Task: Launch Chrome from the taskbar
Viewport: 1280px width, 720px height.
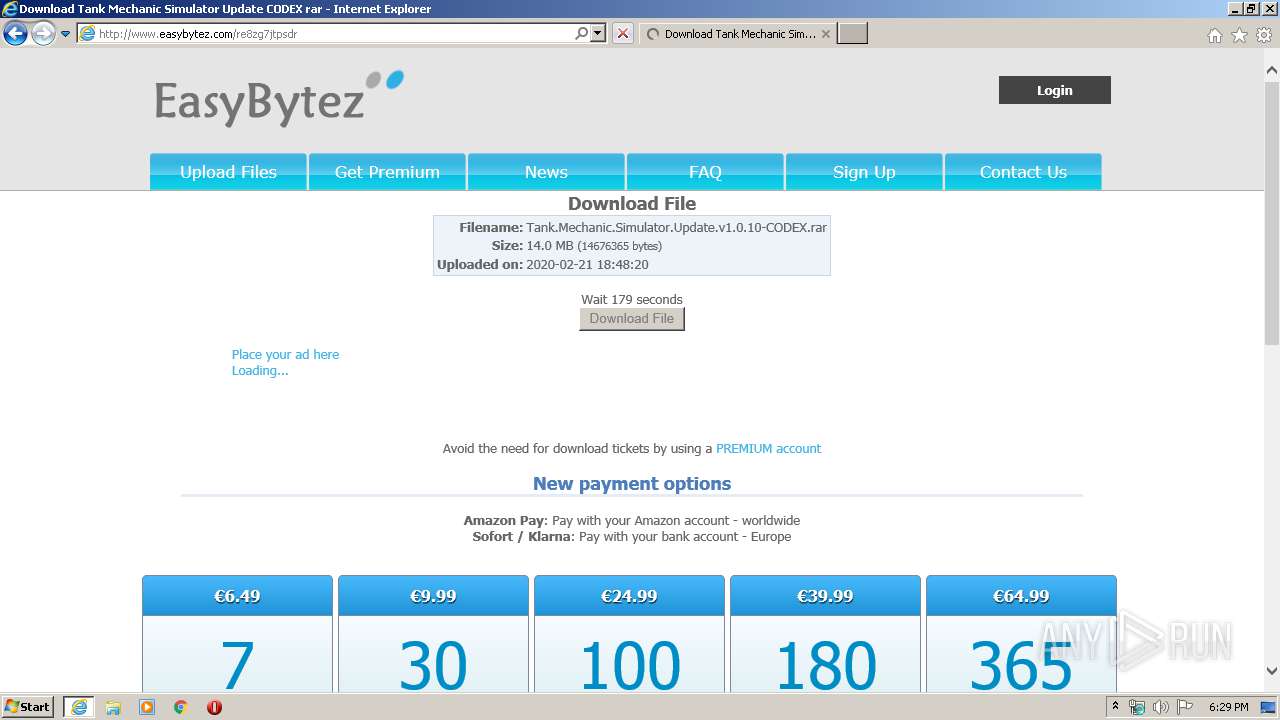Action: (x=181, y=707)
